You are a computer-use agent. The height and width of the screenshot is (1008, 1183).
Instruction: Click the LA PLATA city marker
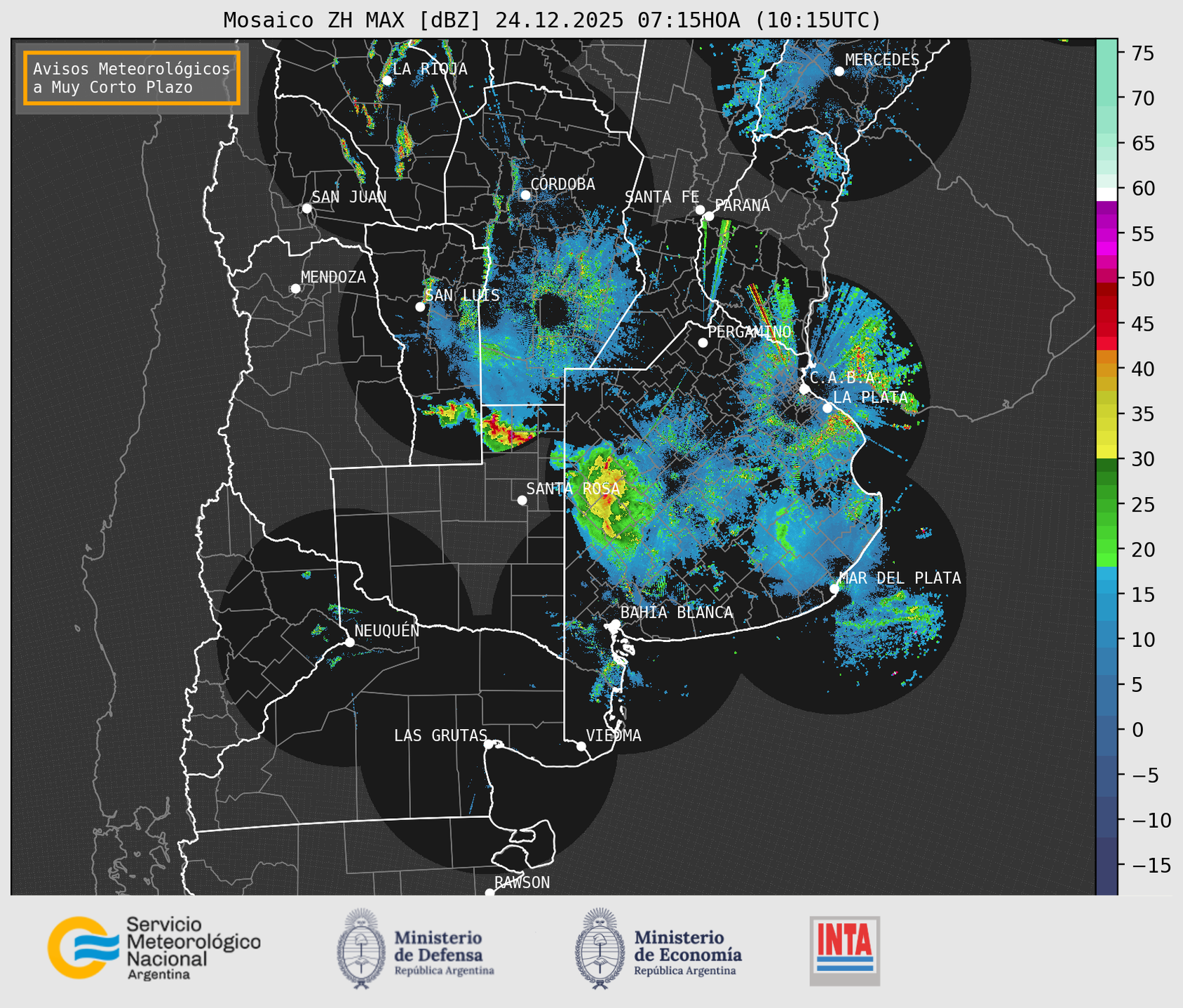[x=827, y=408]
